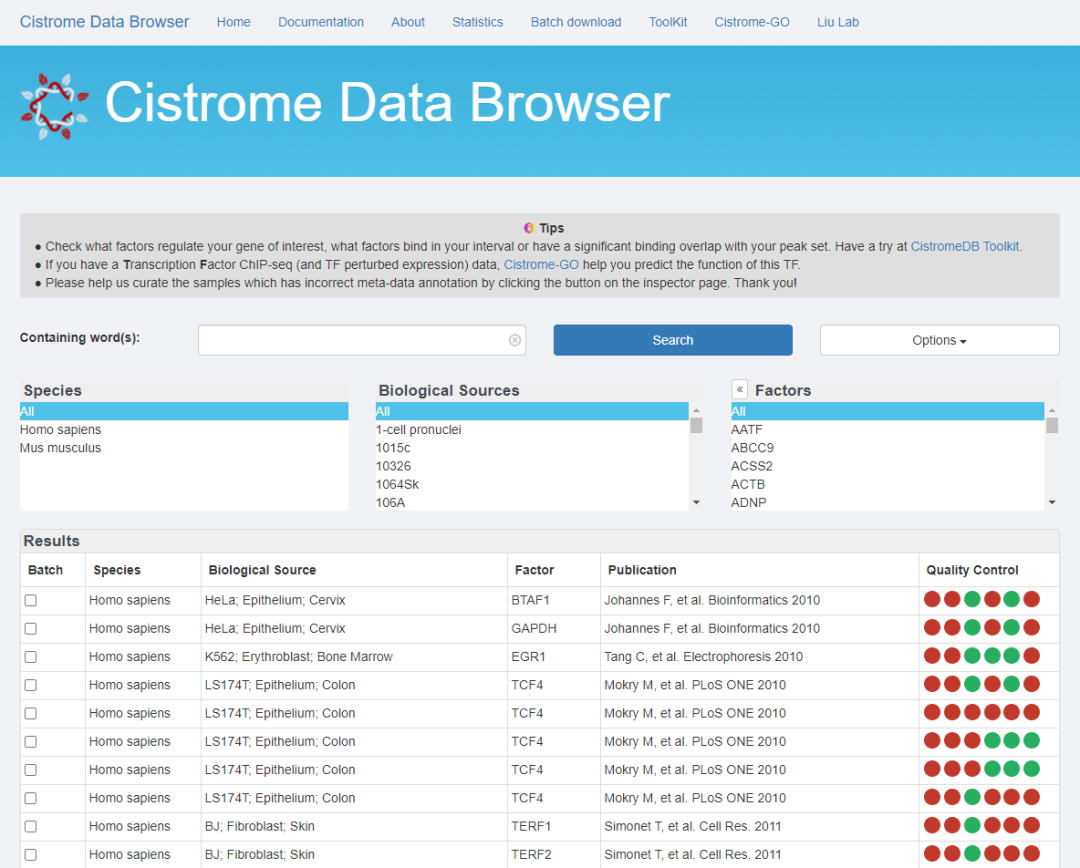Select All in the Factors list

coord(887,411)
